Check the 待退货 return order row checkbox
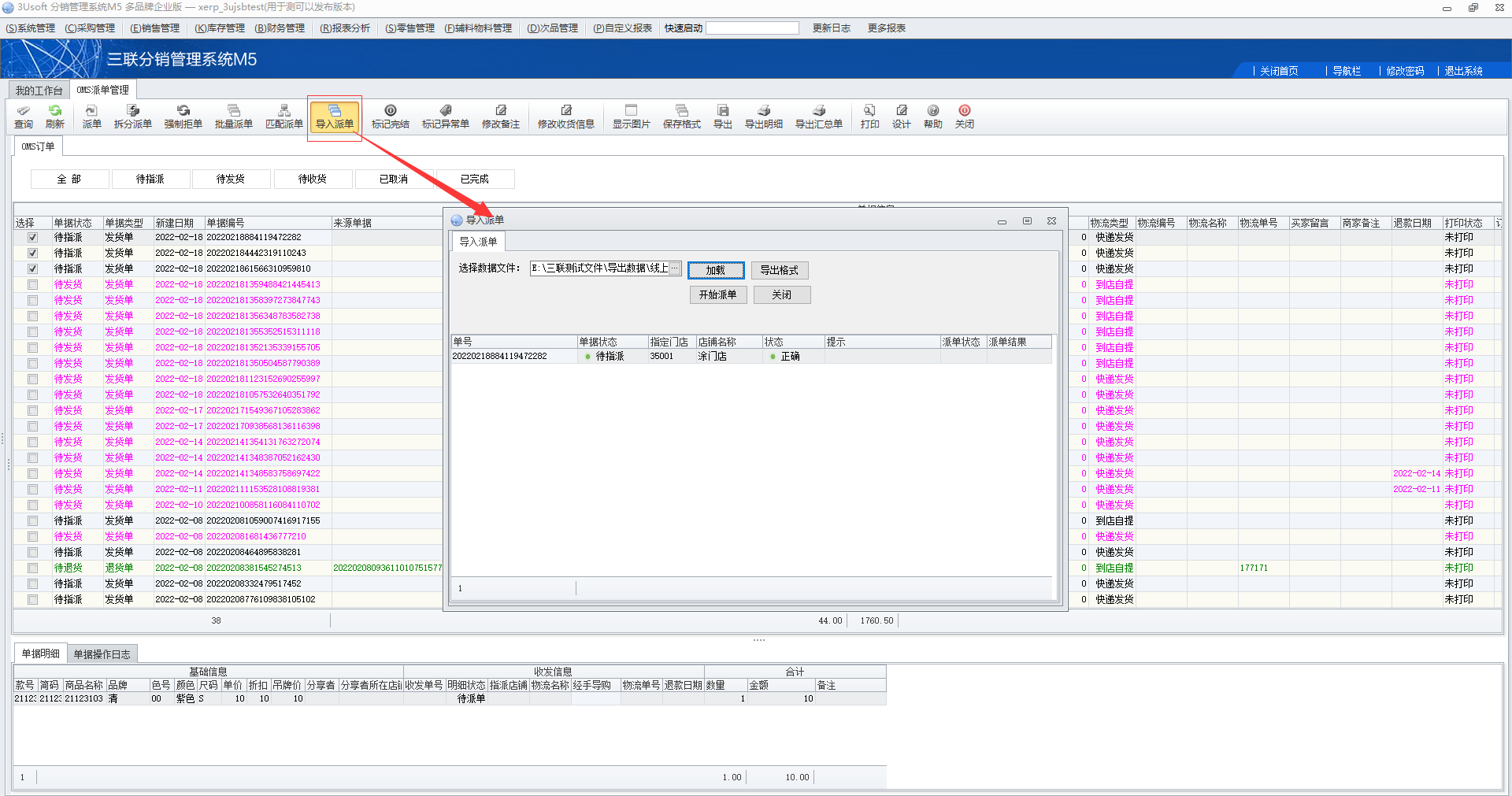The height and width of the screenshot is (796, 1512). tap(32, 568)
